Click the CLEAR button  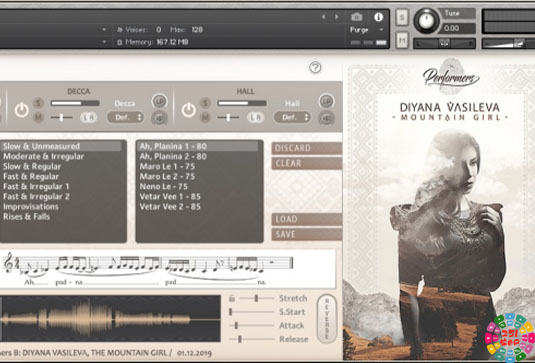(x=307, y=163)
